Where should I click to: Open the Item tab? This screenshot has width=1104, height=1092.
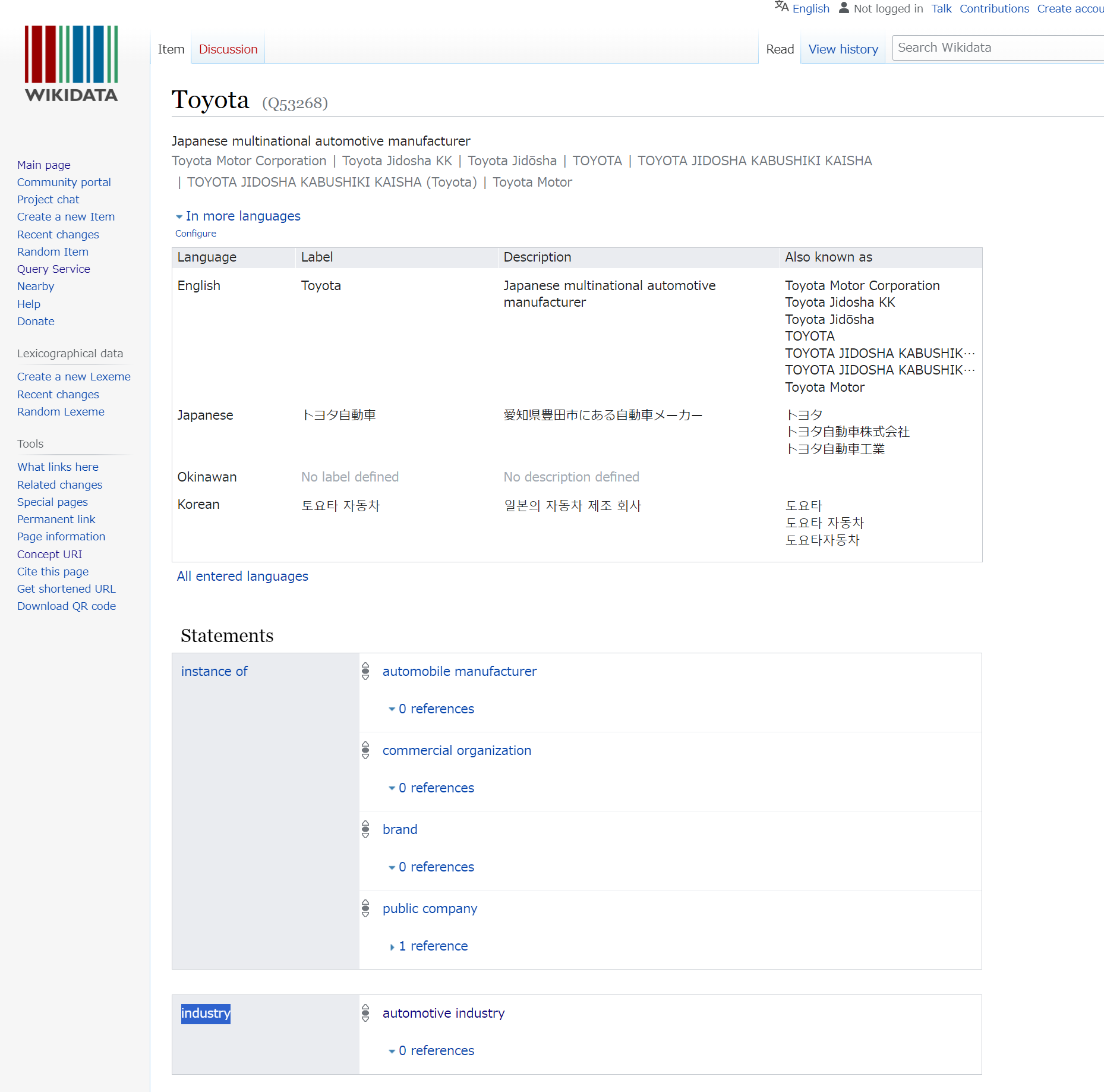pos(171,49)
